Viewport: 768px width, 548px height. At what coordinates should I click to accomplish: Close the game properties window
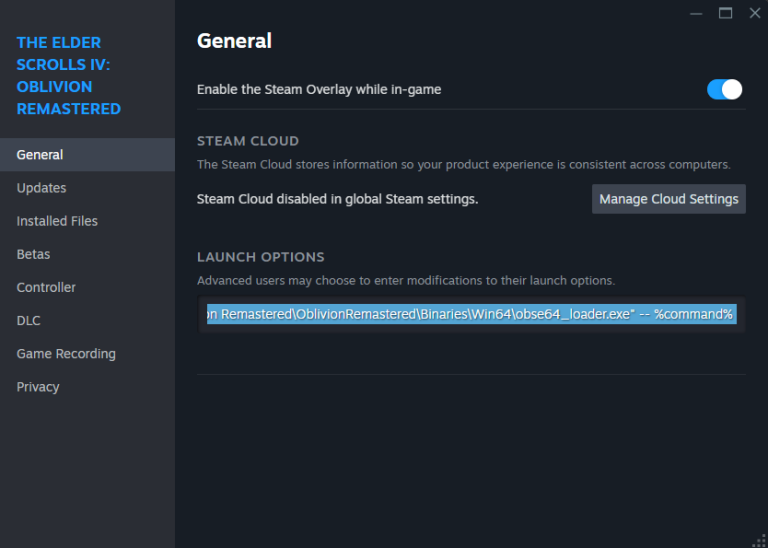pos(754,13)
